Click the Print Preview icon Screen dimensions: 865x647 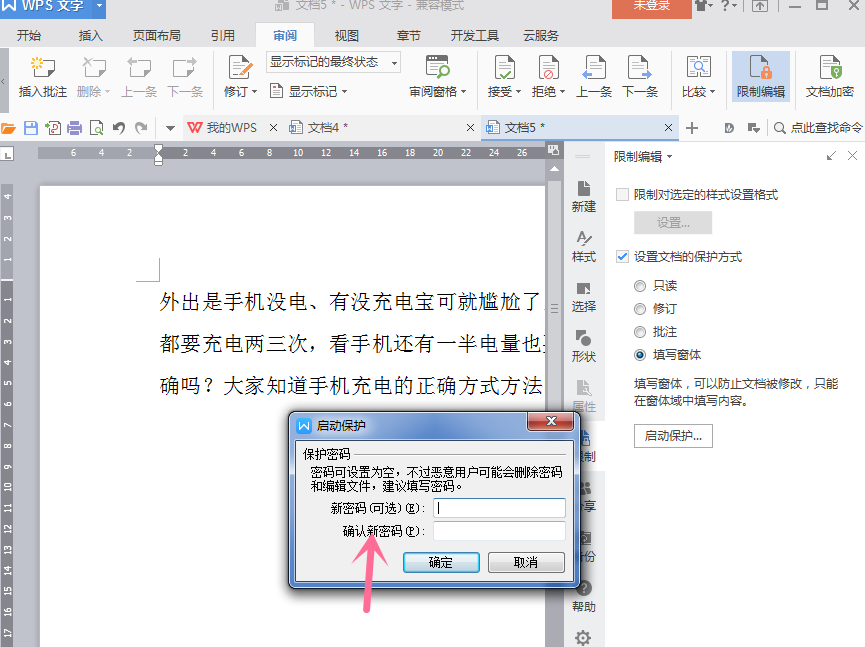[97, 128]
